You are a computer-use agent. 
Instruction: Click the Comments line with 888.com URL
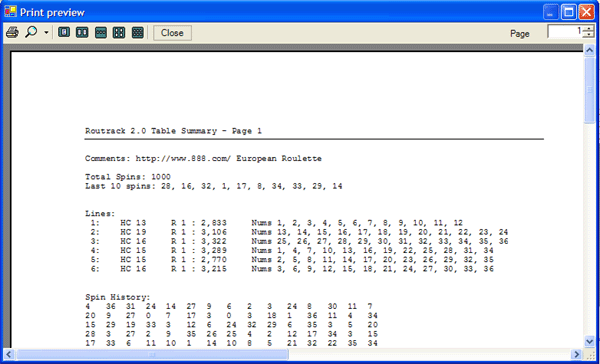pos(203,158)
